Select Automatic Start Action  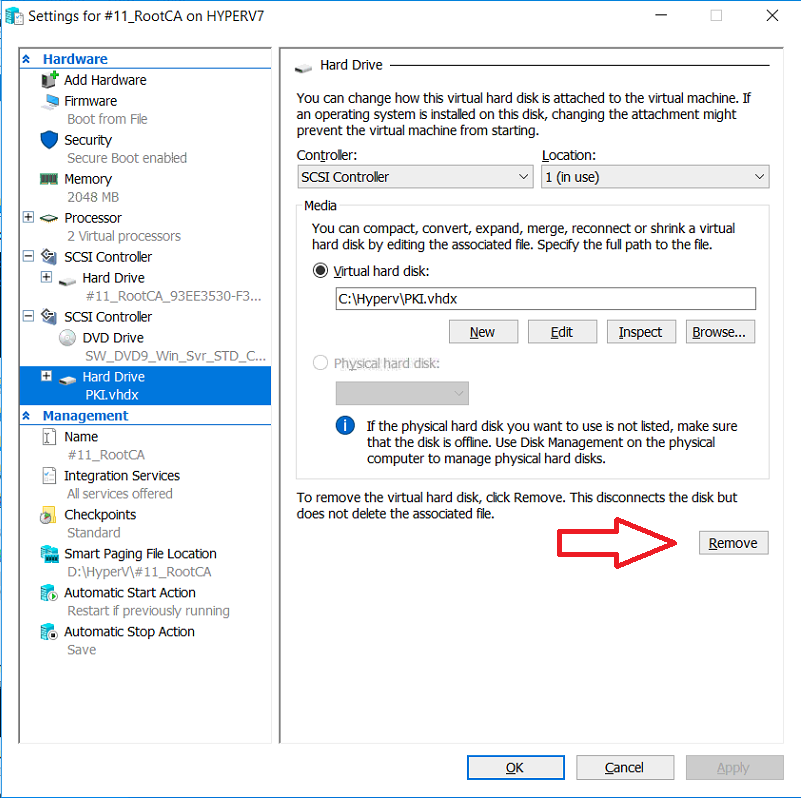(130, 593)
